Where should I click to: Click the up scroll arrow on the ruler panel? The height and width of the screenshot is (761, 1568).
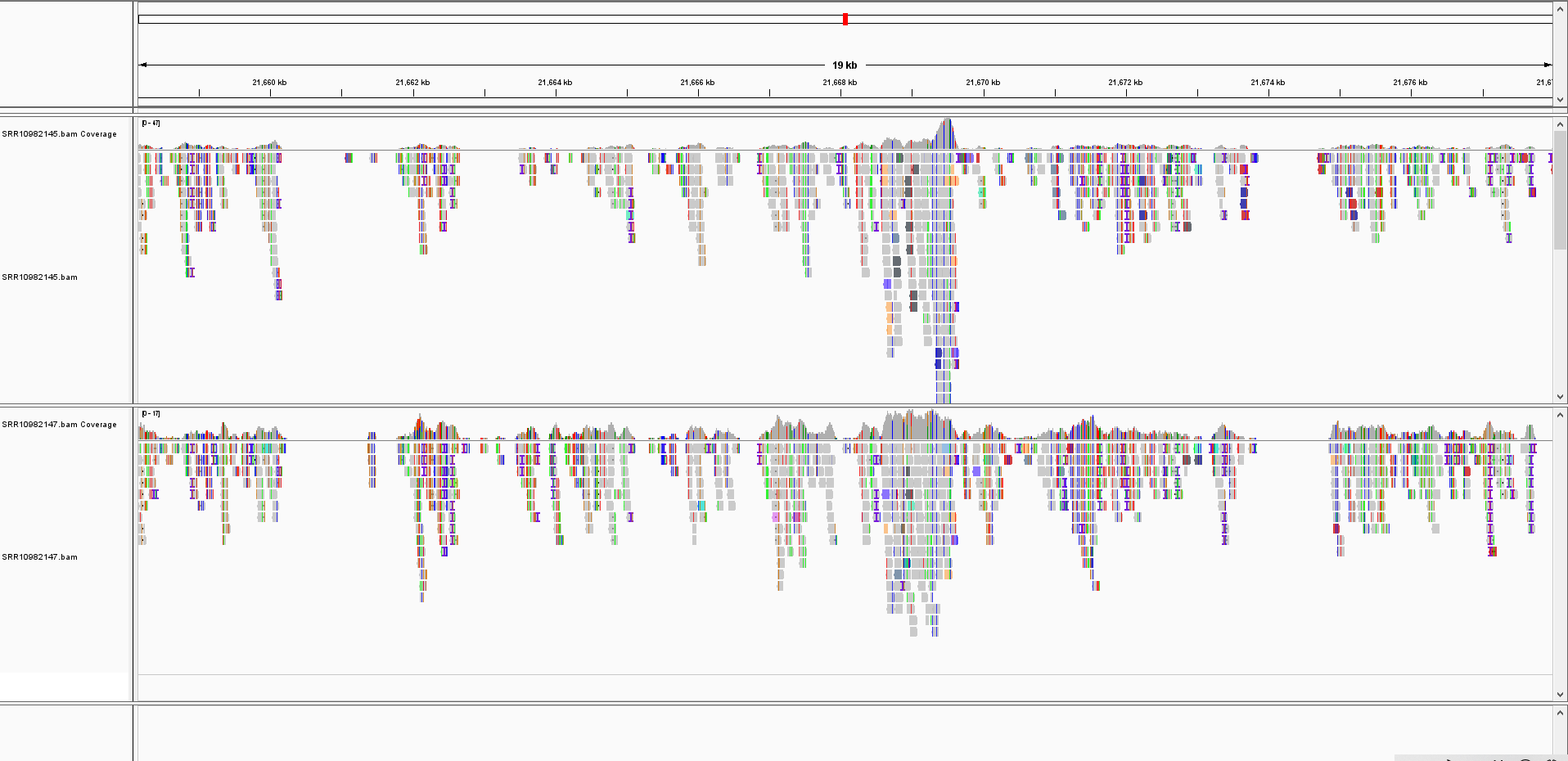(x=1560, y=9)
